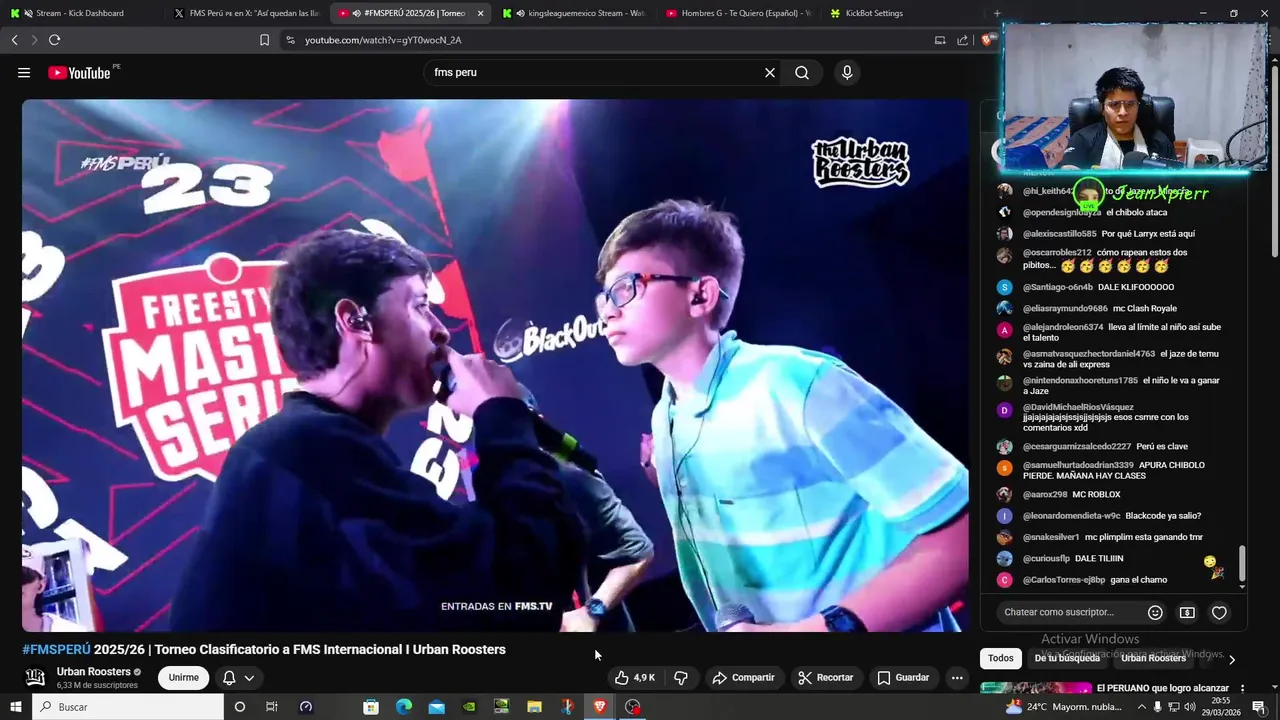Viewport: 1280px width, 720px height.
Task: Click the address bar URL
Action: (383, 40)
